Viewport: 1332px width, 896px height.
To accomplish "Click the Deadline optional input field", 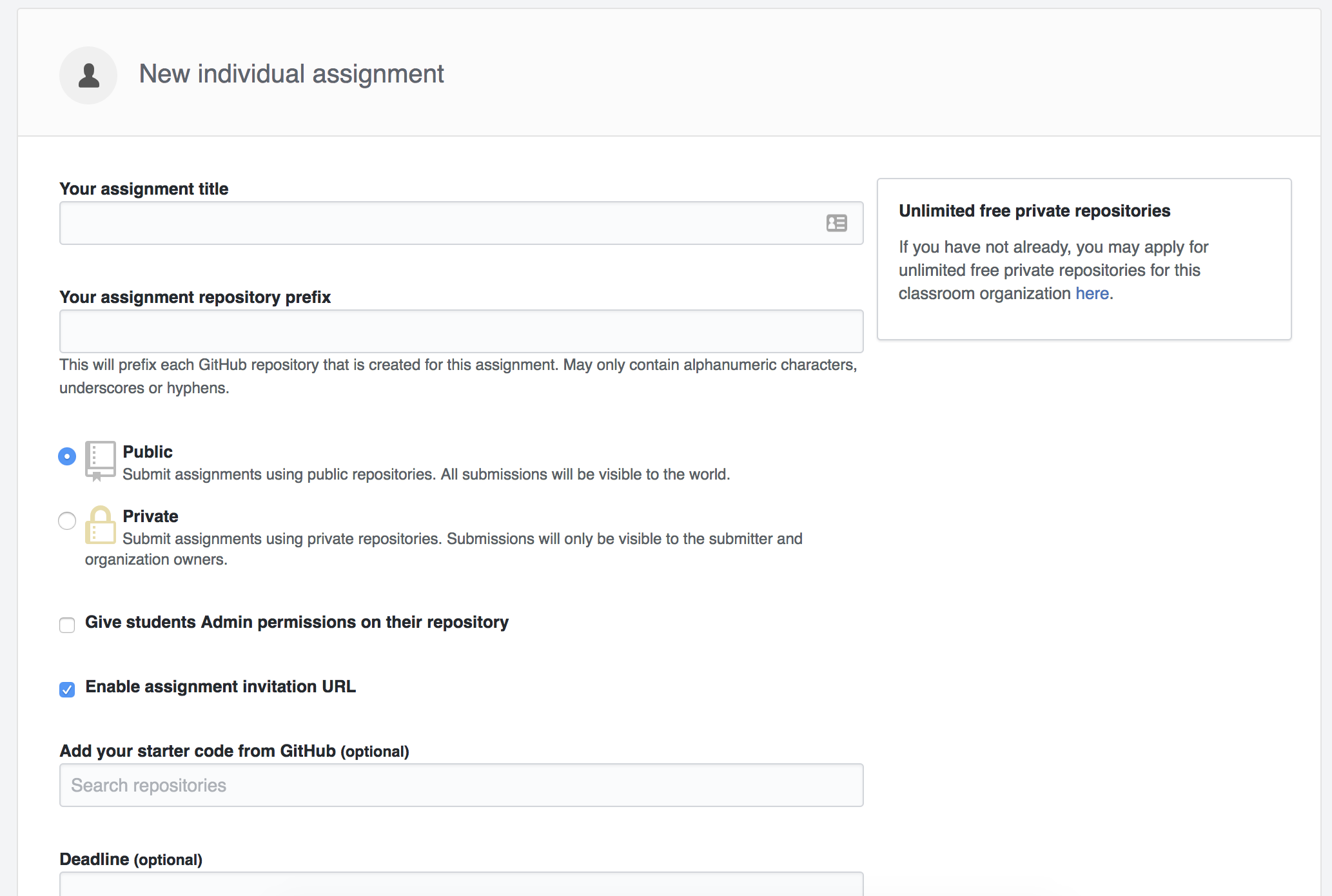I will [461, 884].
